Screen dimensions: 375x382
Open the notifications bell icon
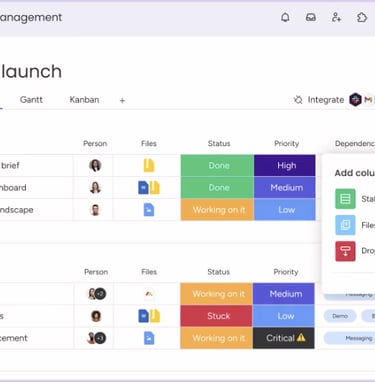coord(285,17)
